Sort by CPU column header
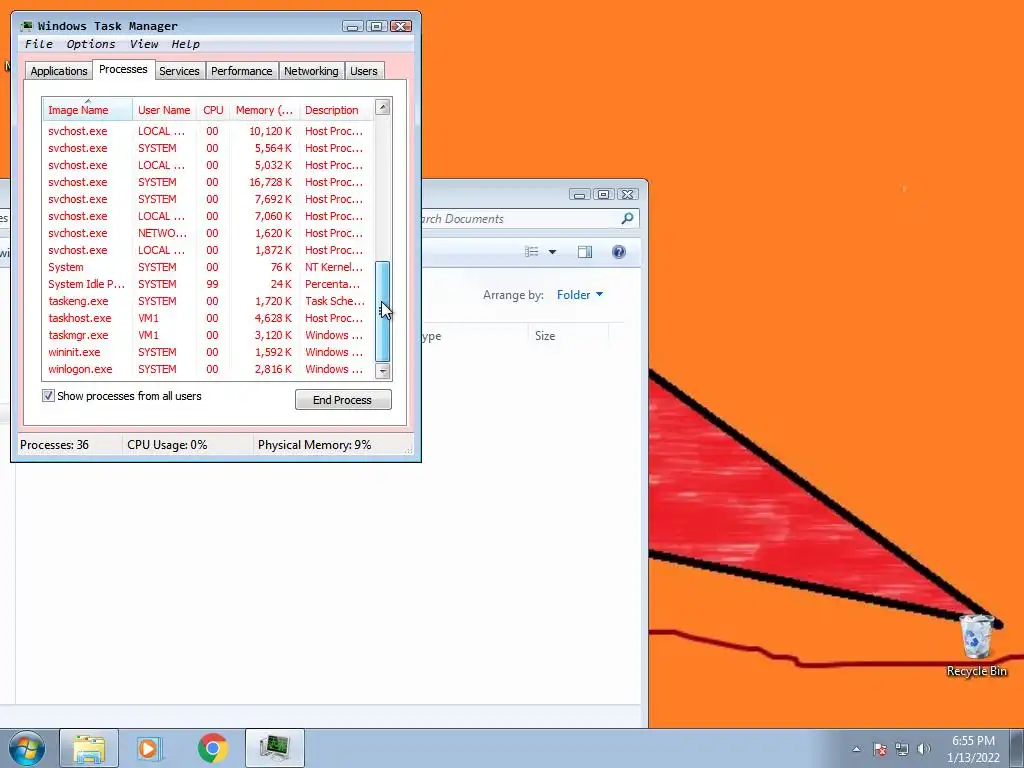Screen dimensions: 1024x768 214,110
